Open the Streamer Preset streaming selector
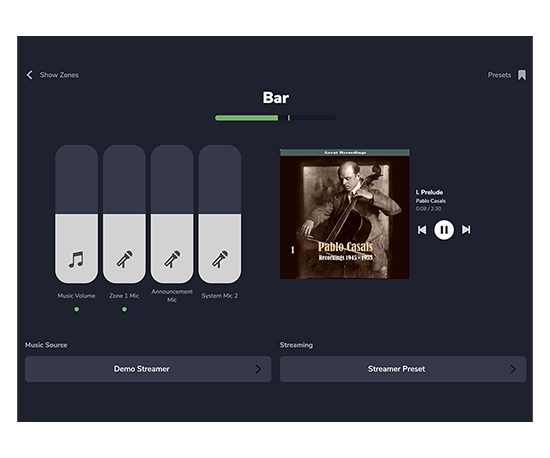This screenshot has height=458, width=550. (403, 369)
